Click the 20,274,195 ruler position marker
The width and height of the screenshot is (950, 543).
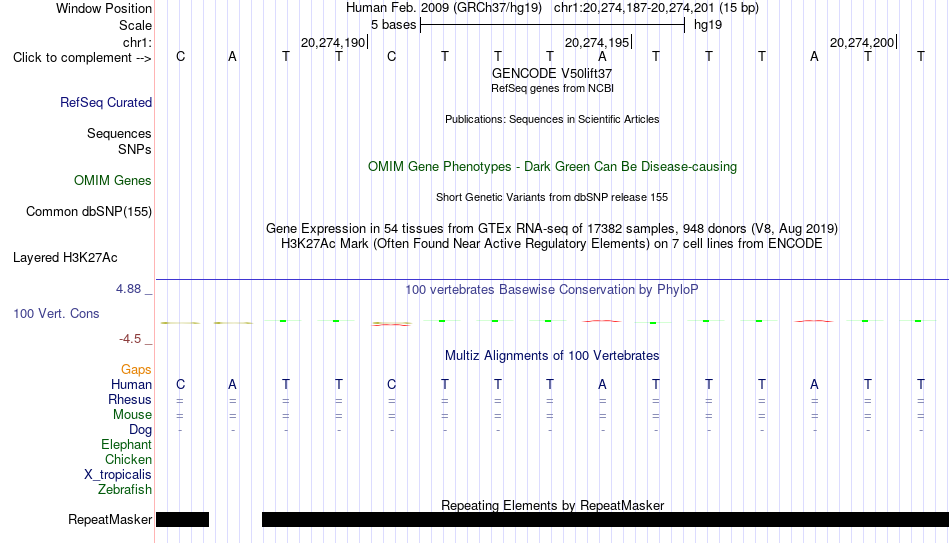[598, 42]
